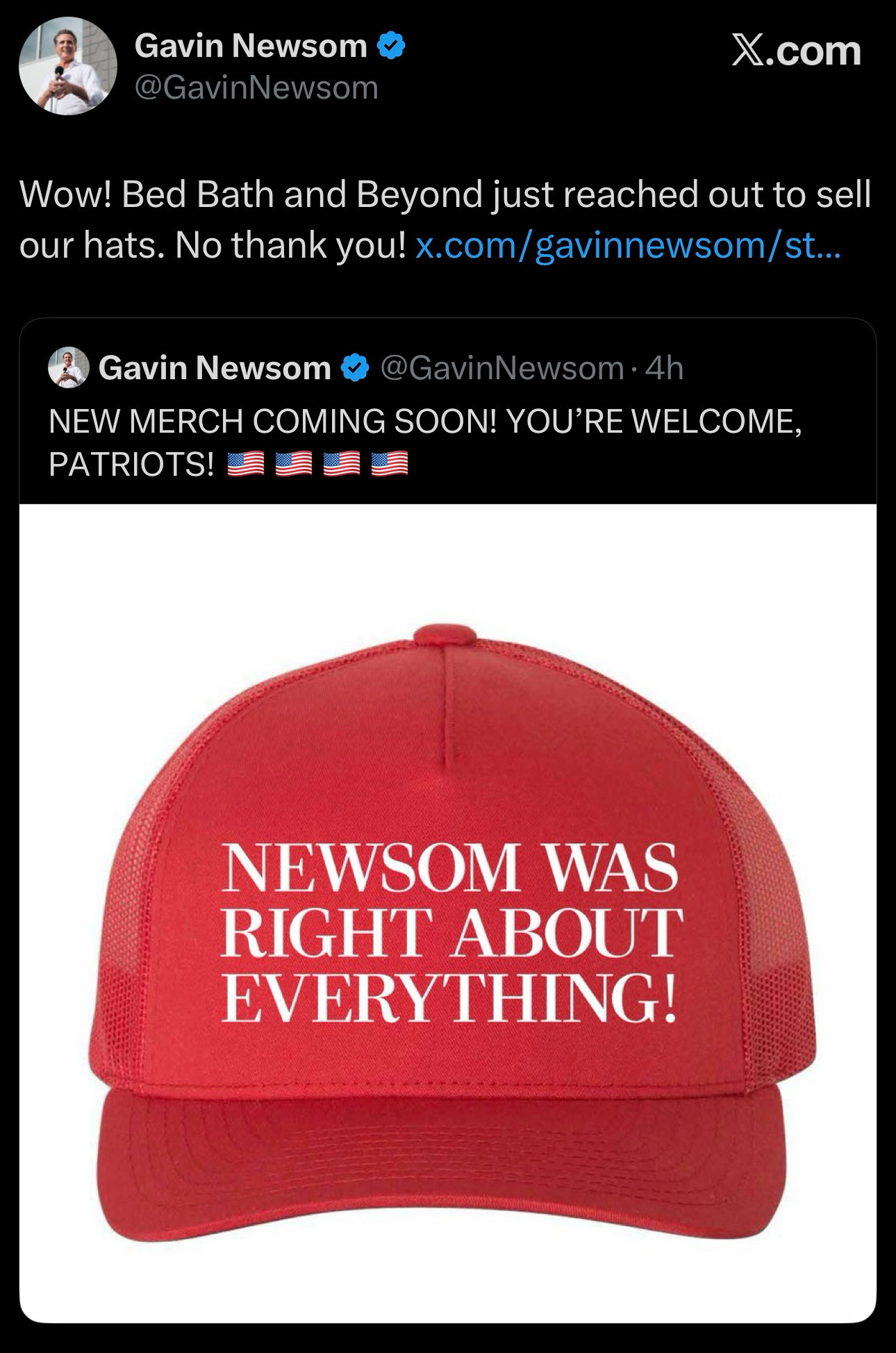
Task: Click the last American flag emoji
Action: (390, 463)
